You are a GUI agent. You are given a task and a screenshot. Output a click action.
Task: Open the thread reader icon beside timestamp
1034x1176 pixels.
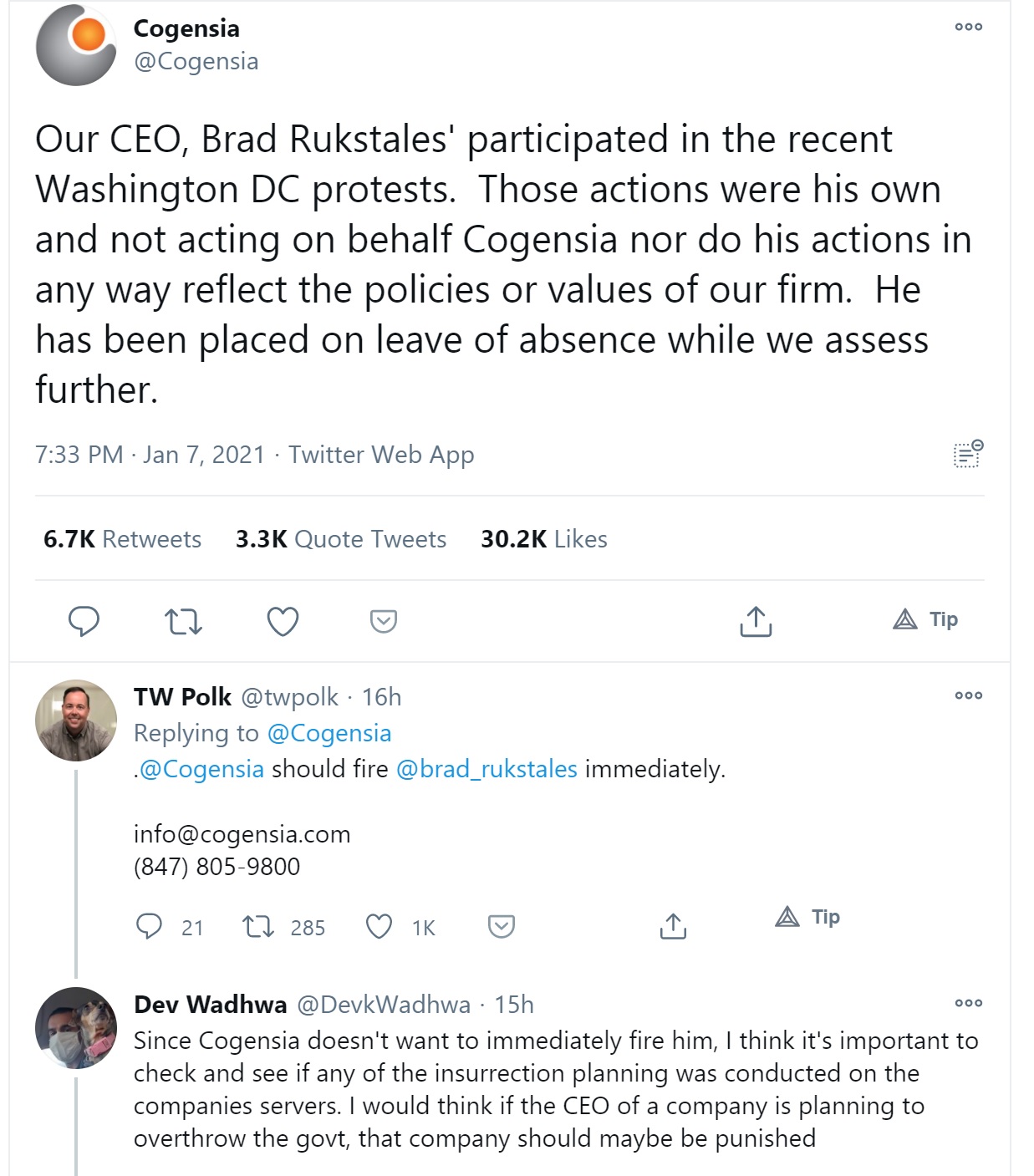pyautogui.click(x=968, y=454)
